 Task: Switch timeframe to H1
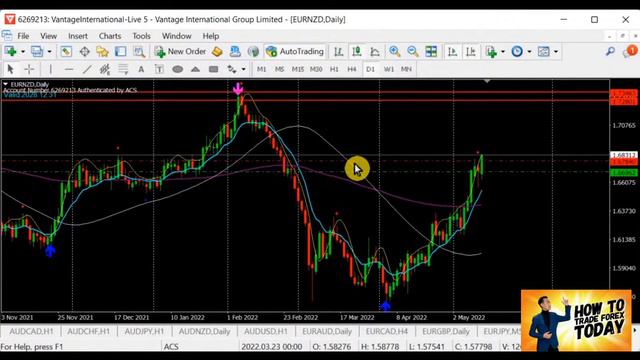coord(334,69)
